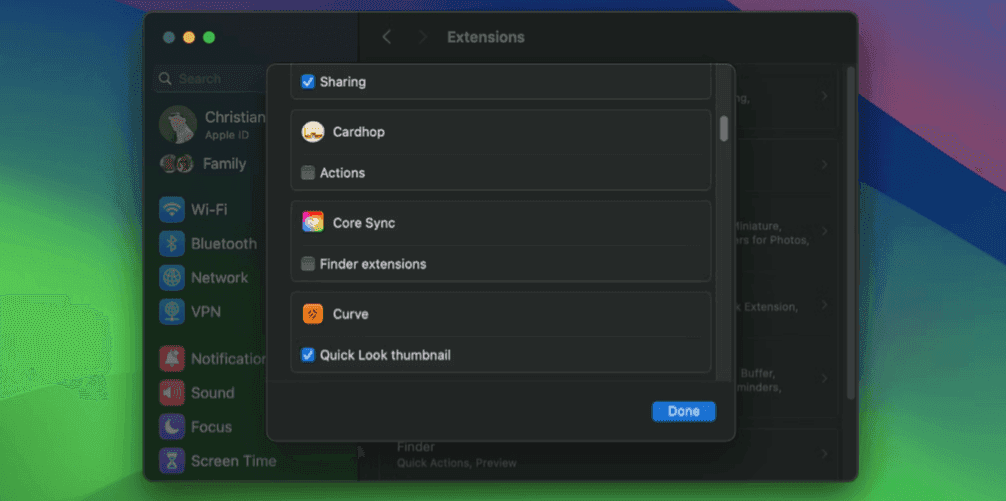
Task: Disable Curve Quick Look thumbnail checkbox
Action: (308, 355)
